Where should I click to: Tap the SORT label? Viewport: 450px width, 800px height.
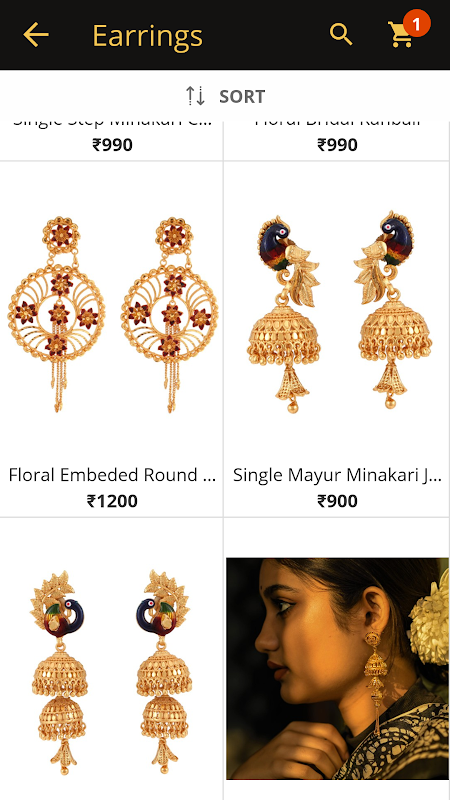(242, 96)
